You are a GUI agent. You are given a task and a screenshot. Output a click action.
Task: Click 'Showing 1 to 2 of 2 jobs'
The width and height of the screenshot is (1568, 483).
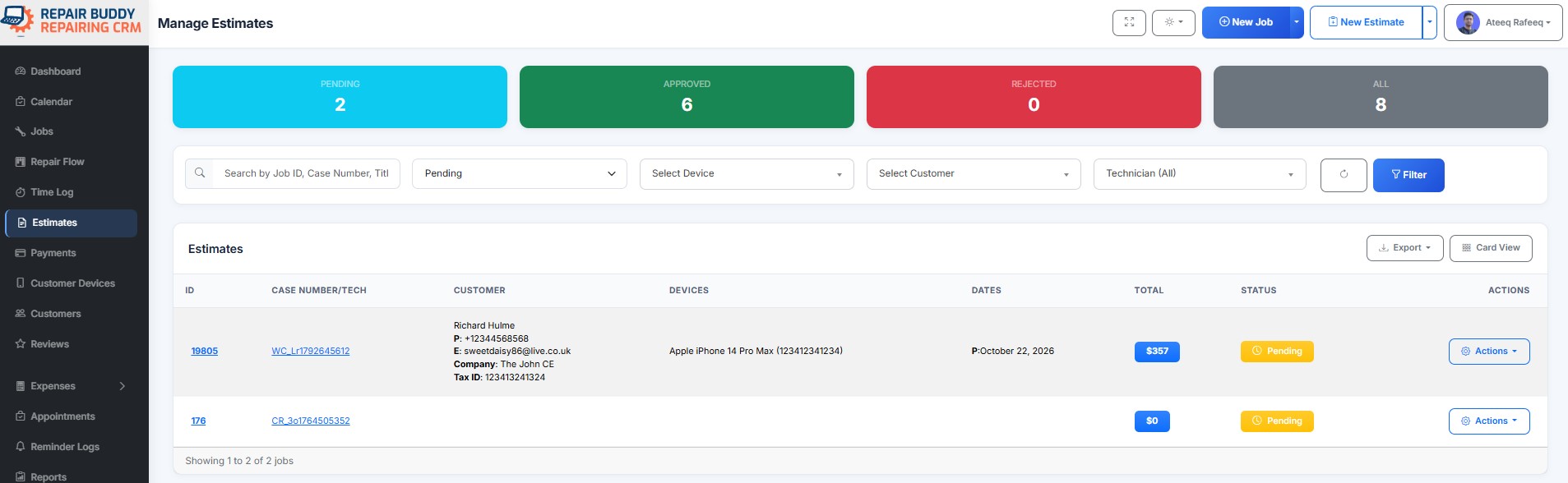coord(239,461)
